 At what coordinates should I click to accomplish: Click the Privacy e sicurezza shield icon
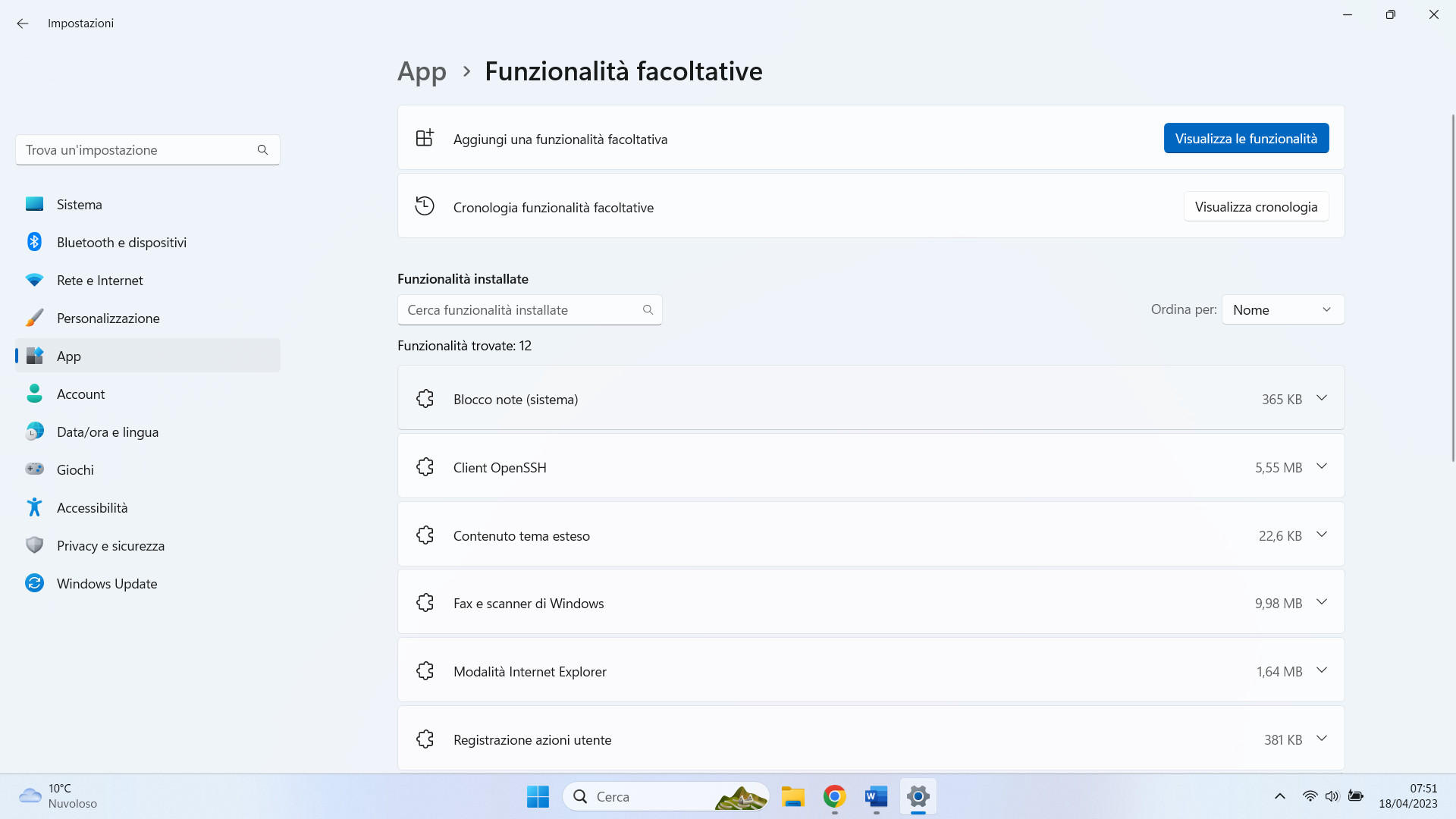click(x=34, y=544)
